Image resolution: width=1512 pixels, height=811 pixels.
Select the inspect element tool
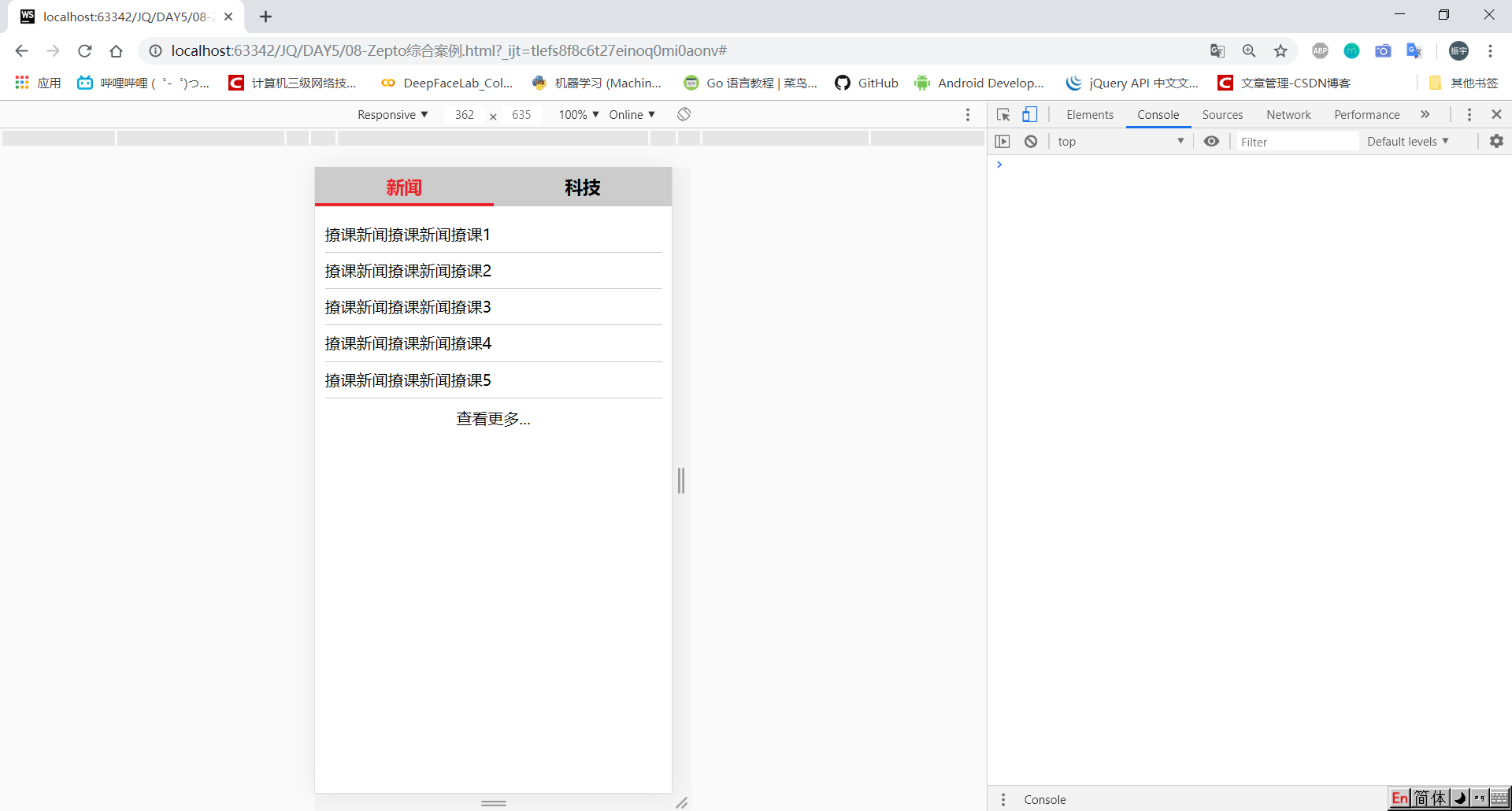[x=1002, y=114]
